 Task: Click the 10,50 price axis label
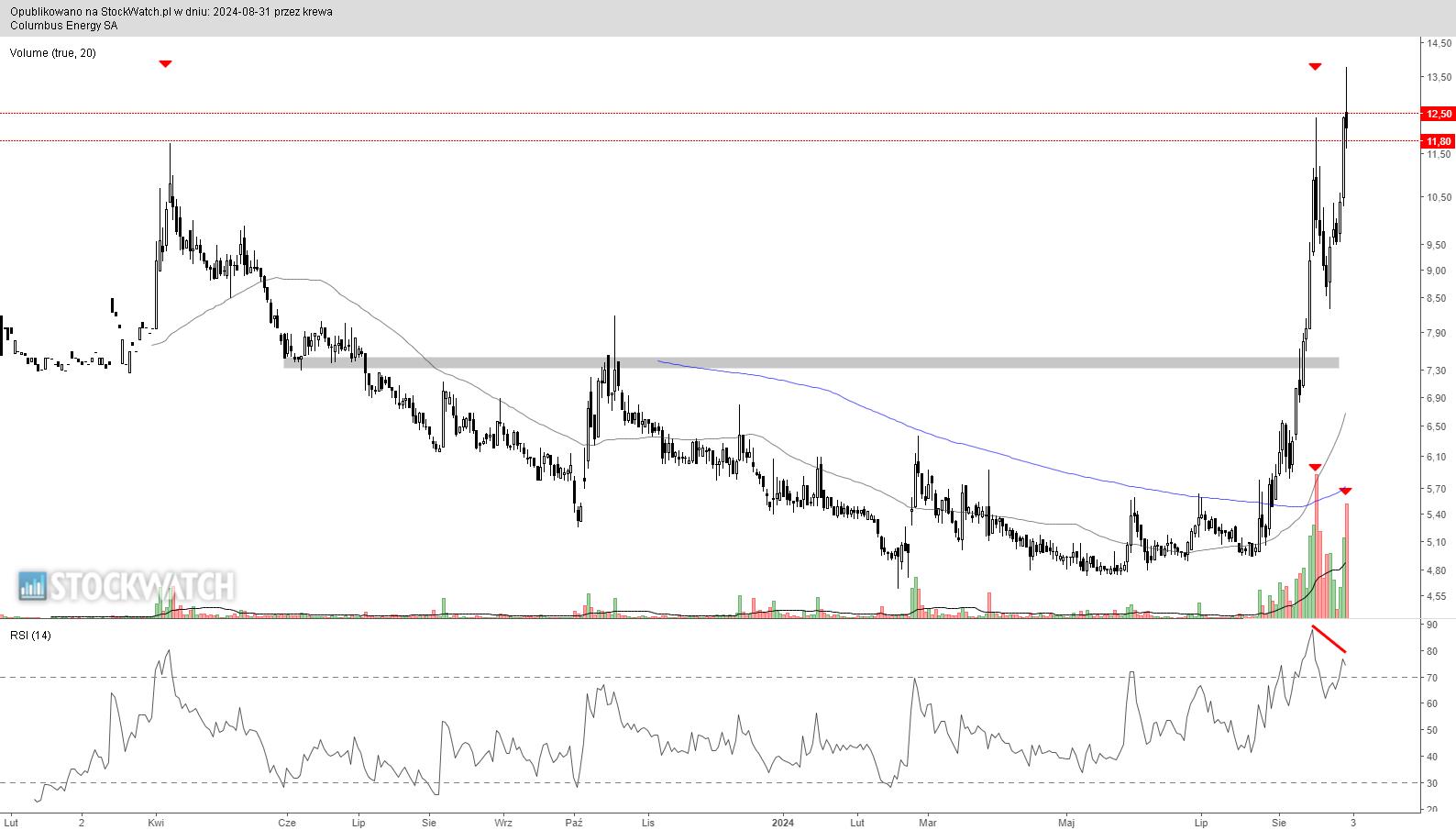pos(1439,197)
